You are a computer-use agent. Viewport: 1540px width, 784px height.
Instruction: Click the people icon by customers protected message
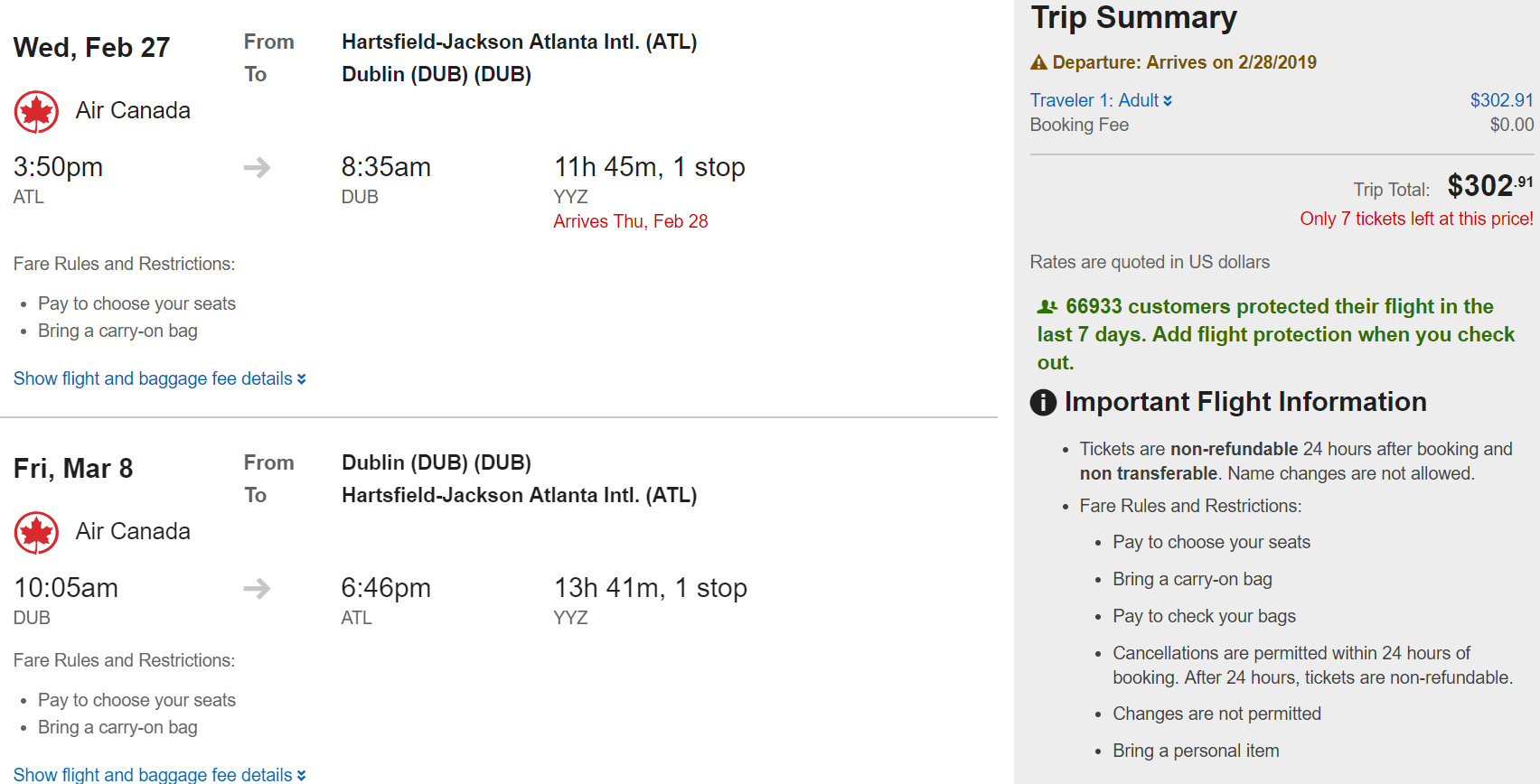1047,307
